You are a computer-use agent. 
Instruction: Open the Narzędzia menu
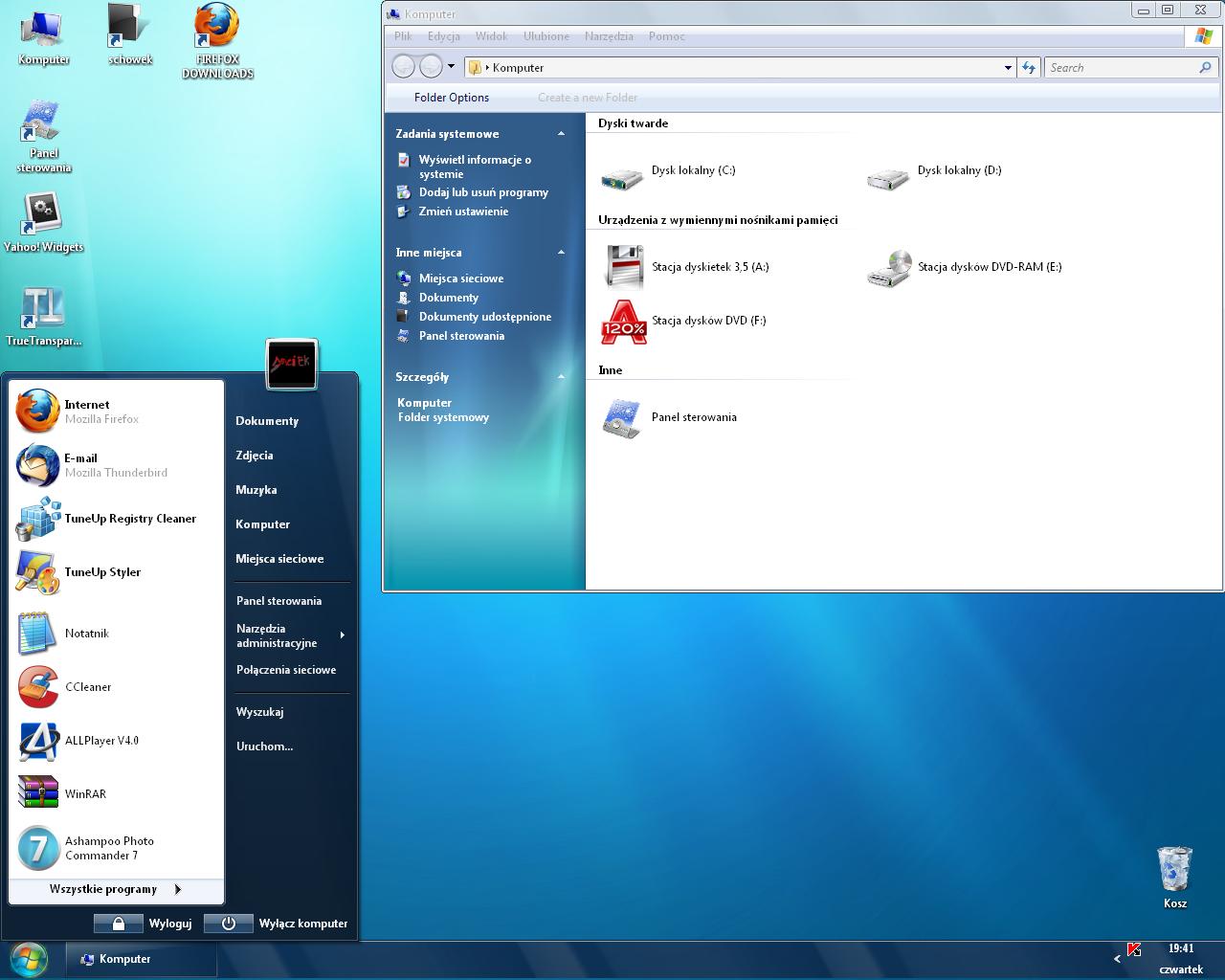[609, 36]
